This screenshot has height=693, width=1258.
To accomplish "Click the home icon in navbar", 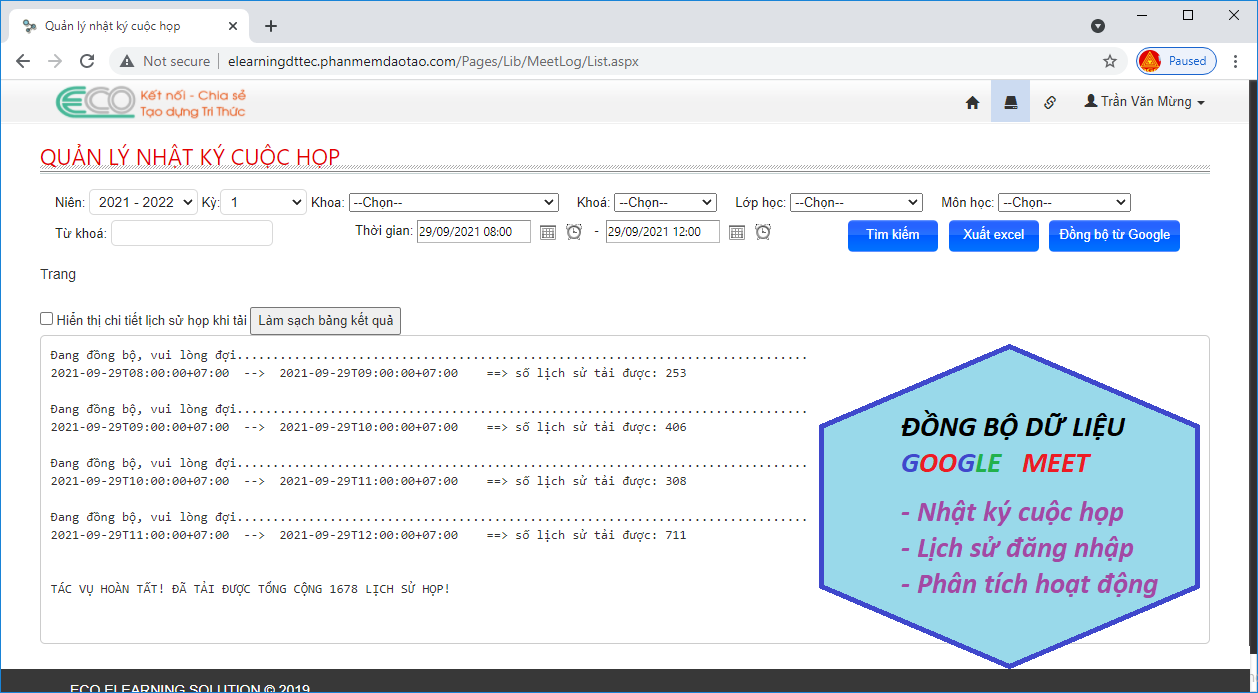I will [972, 102].
